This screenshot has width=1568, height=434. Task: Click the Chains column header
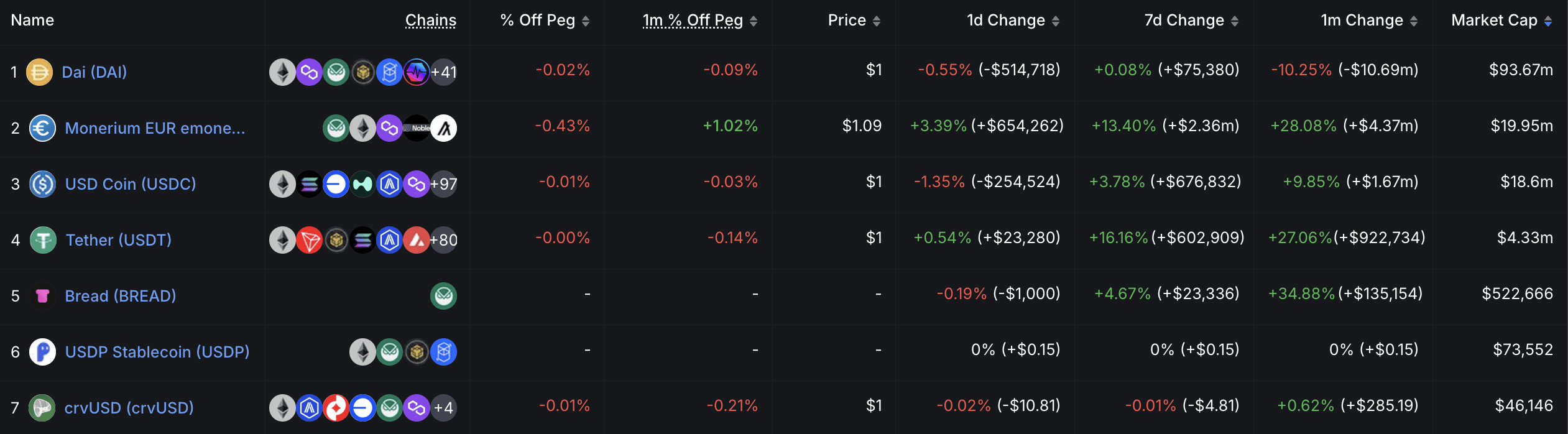[431, 21]
